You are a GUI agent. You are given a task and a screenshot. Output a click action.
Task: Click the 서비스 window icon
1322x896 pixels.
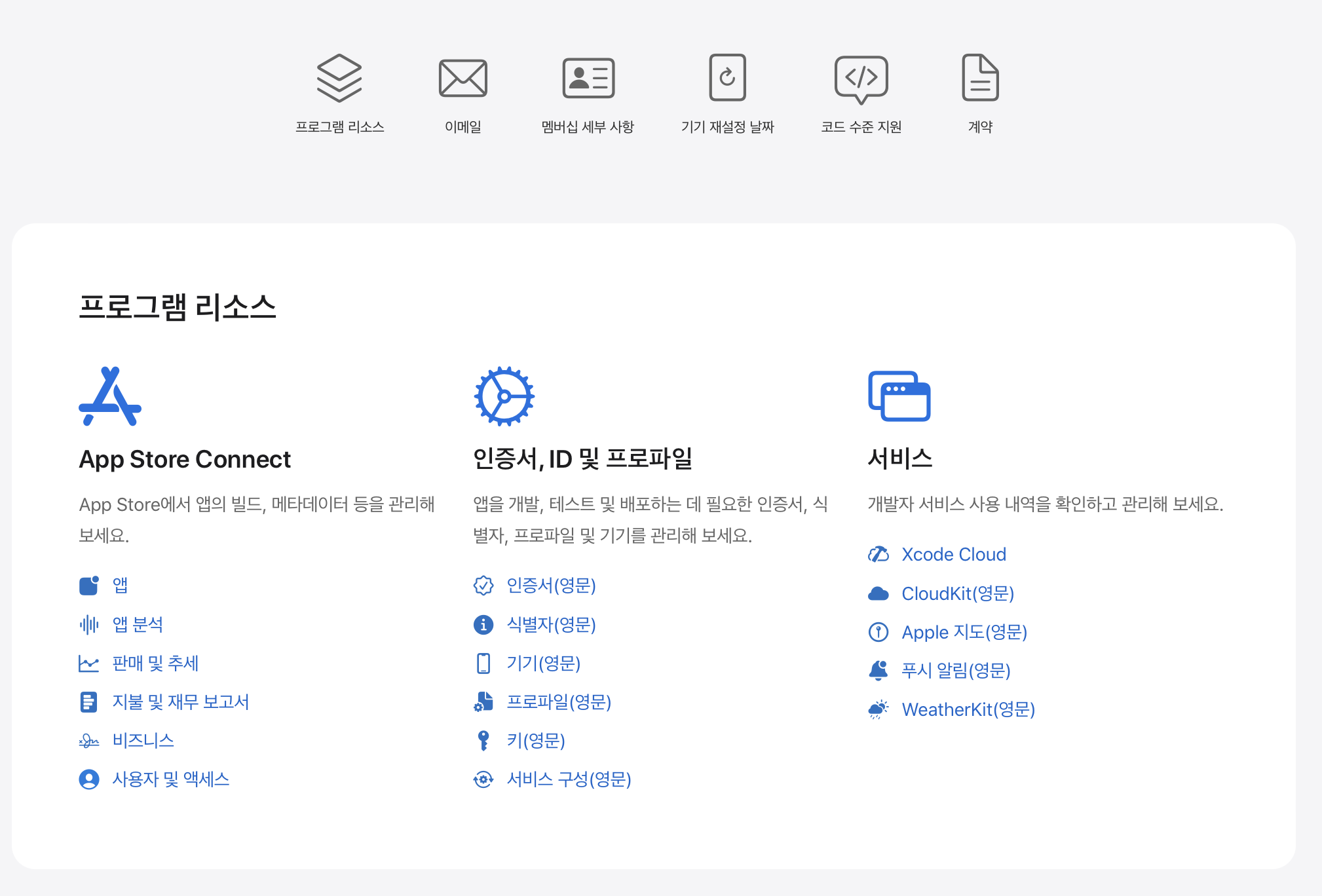point(899,396)
